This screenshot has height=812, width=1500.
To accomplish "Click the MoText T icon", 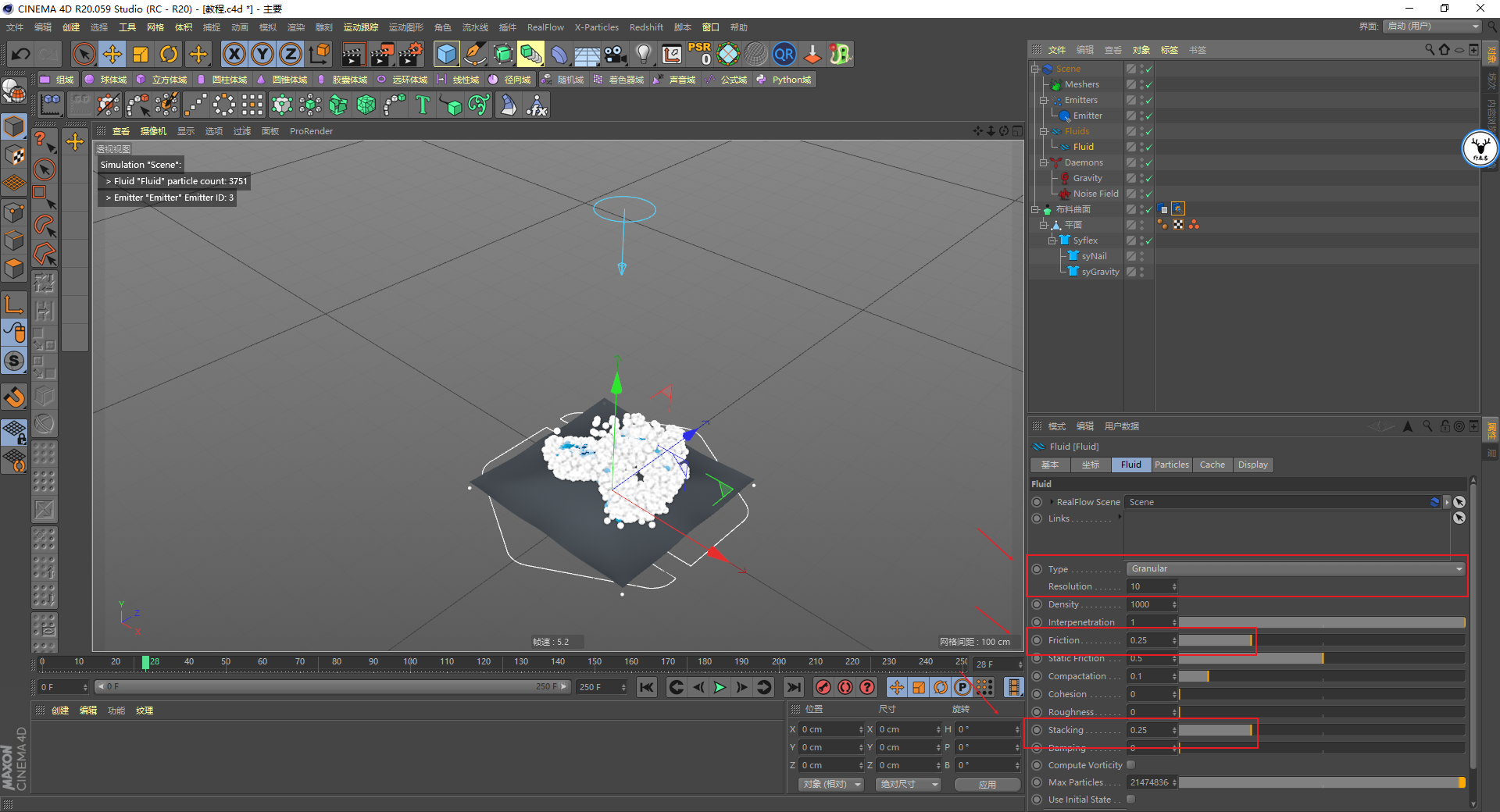I will 423,105.
